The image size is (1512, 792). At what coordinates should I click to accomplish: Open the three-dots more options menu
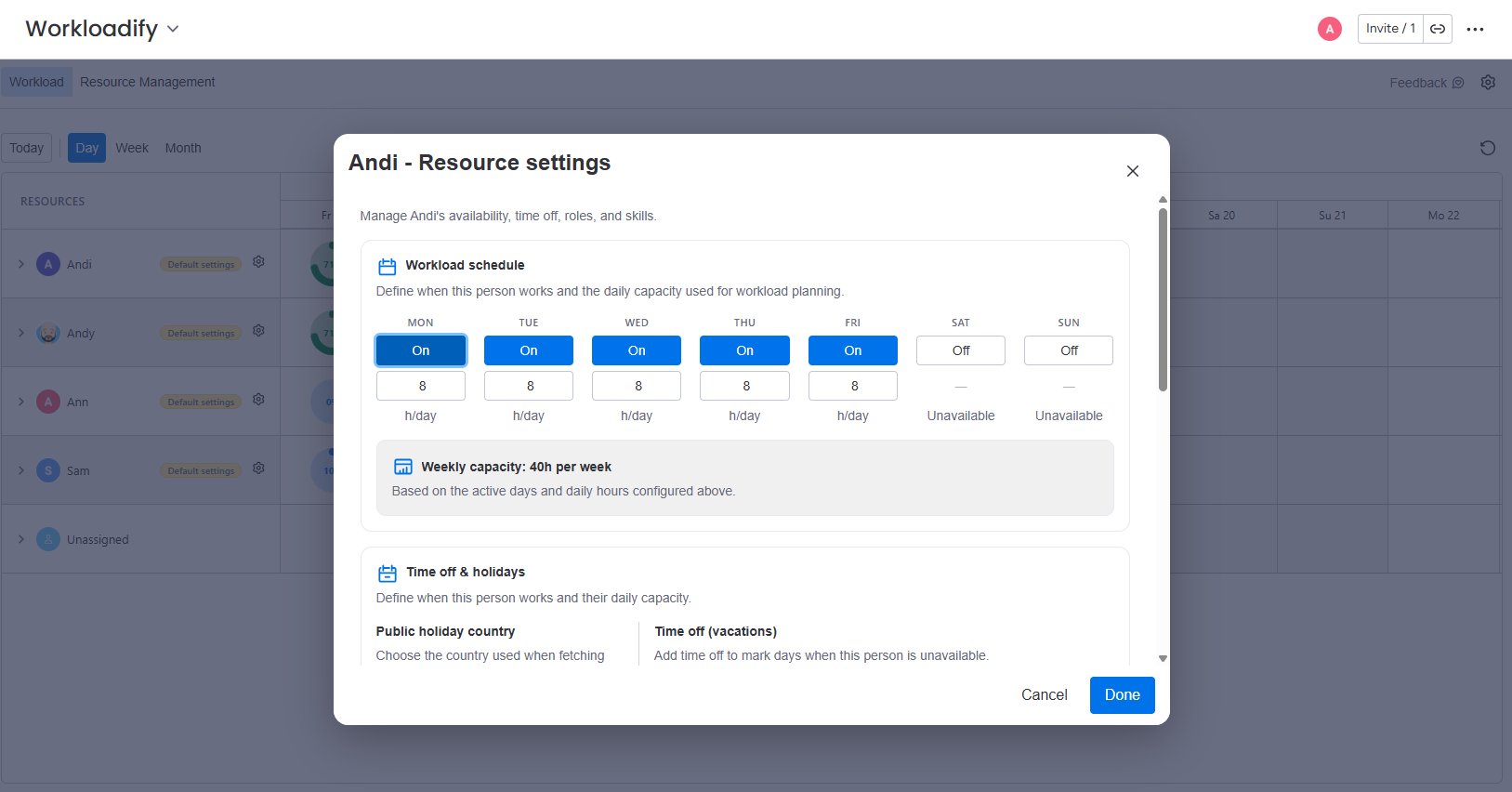[1475, 29]
